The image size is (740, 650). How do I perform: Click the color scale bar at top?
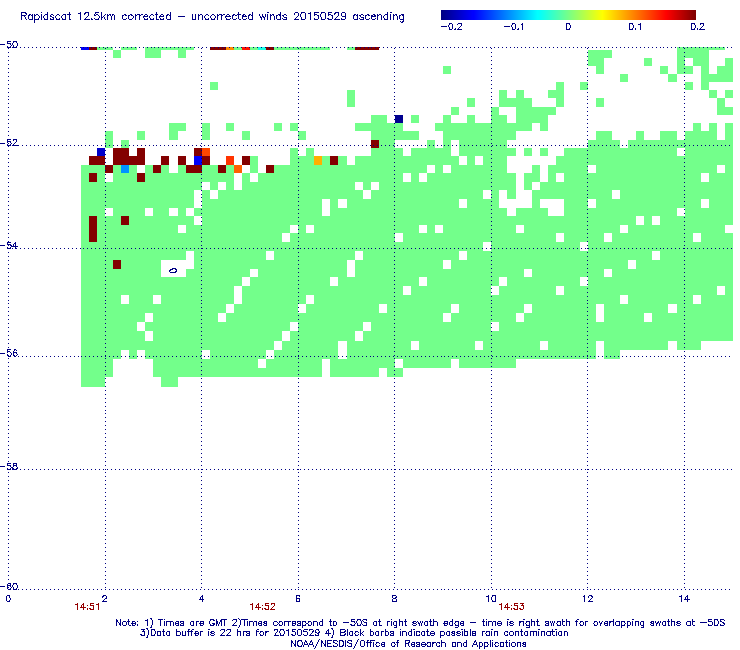pos(568,15)
